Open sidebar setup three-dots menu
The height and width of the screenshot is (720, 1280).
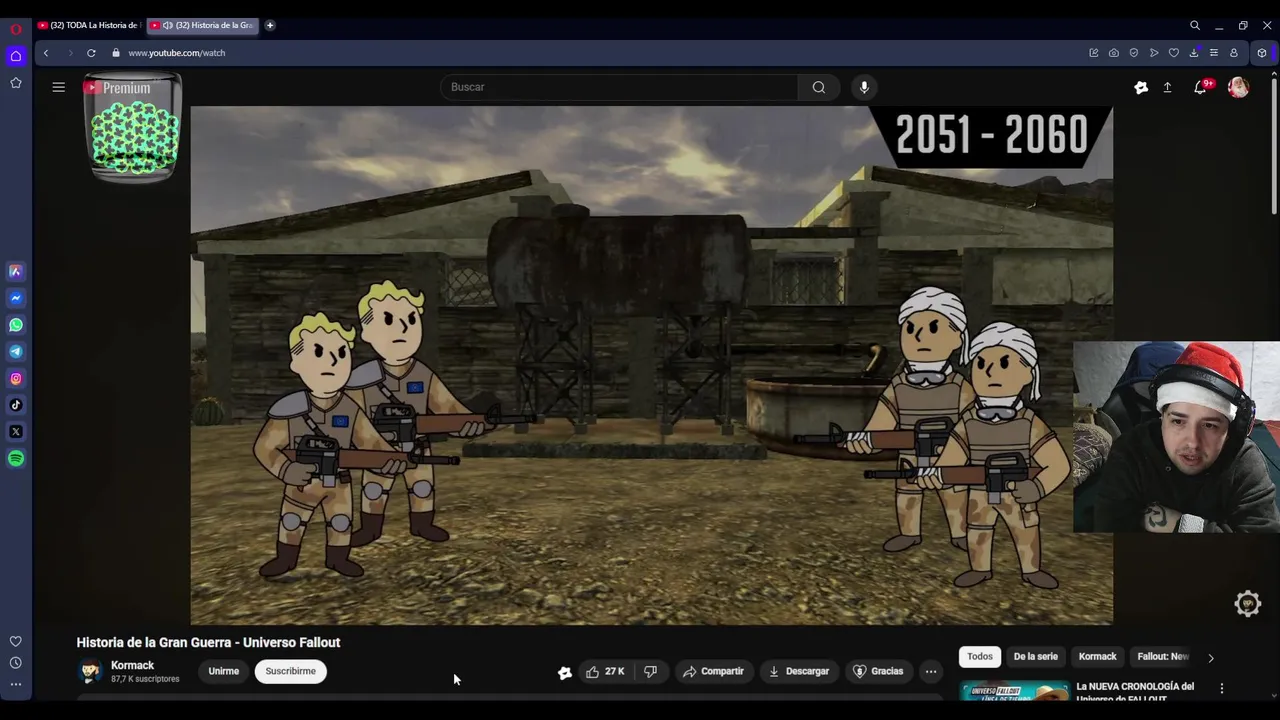(x=16, y=685)
